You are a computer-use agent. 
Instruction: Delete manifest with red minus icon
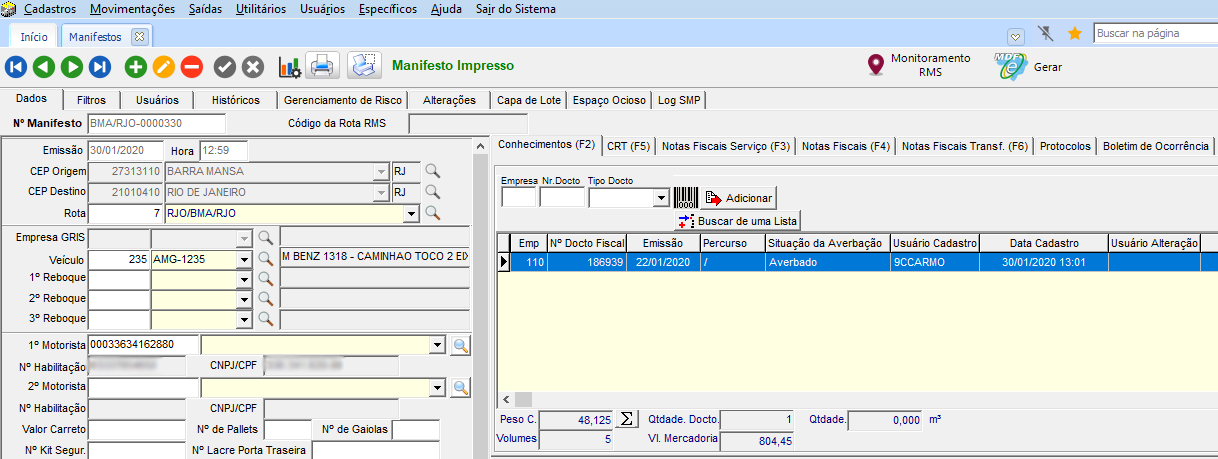pos(192,67)
